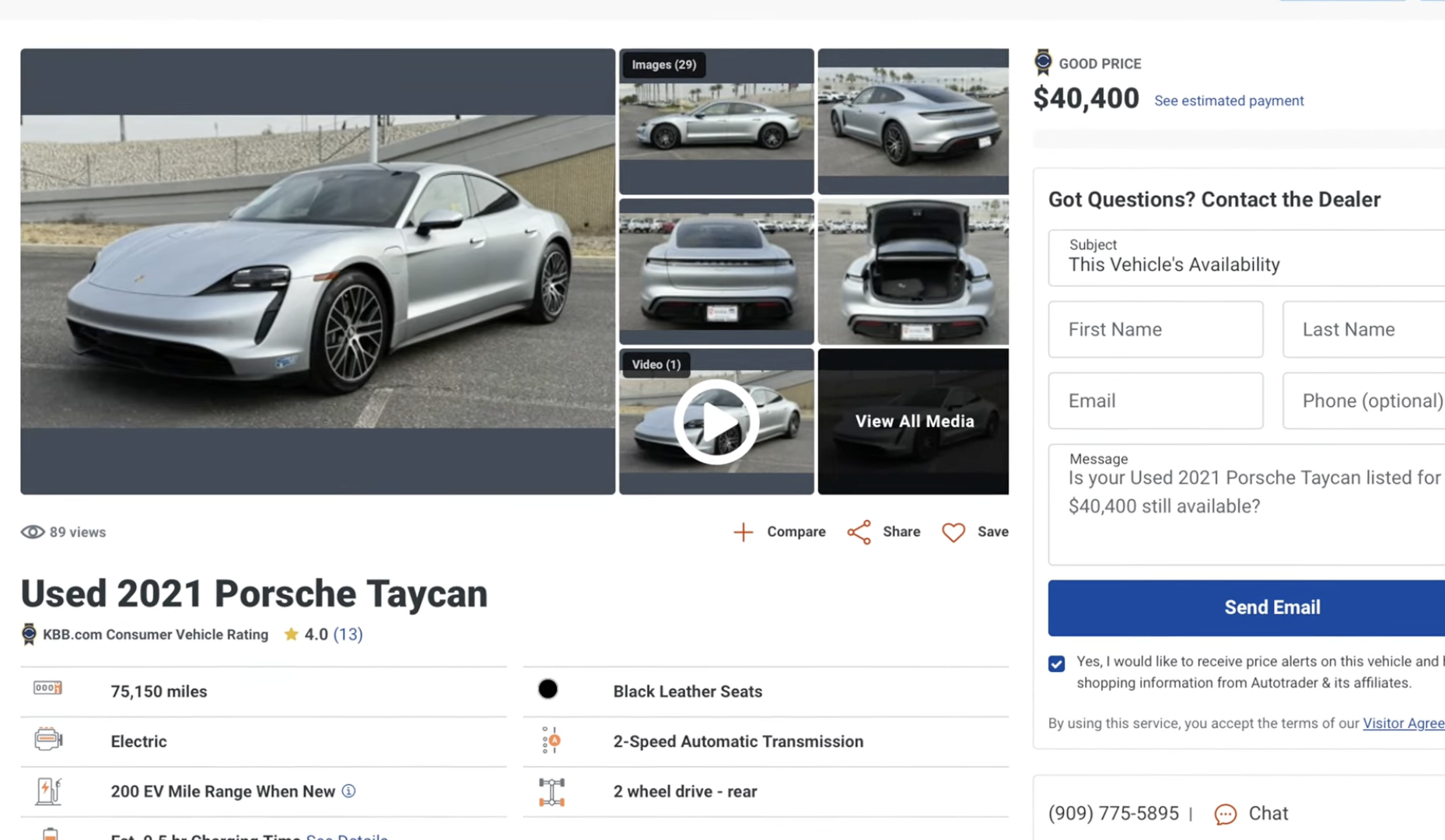Click the GOOD PRICE label

(1100, 64)
